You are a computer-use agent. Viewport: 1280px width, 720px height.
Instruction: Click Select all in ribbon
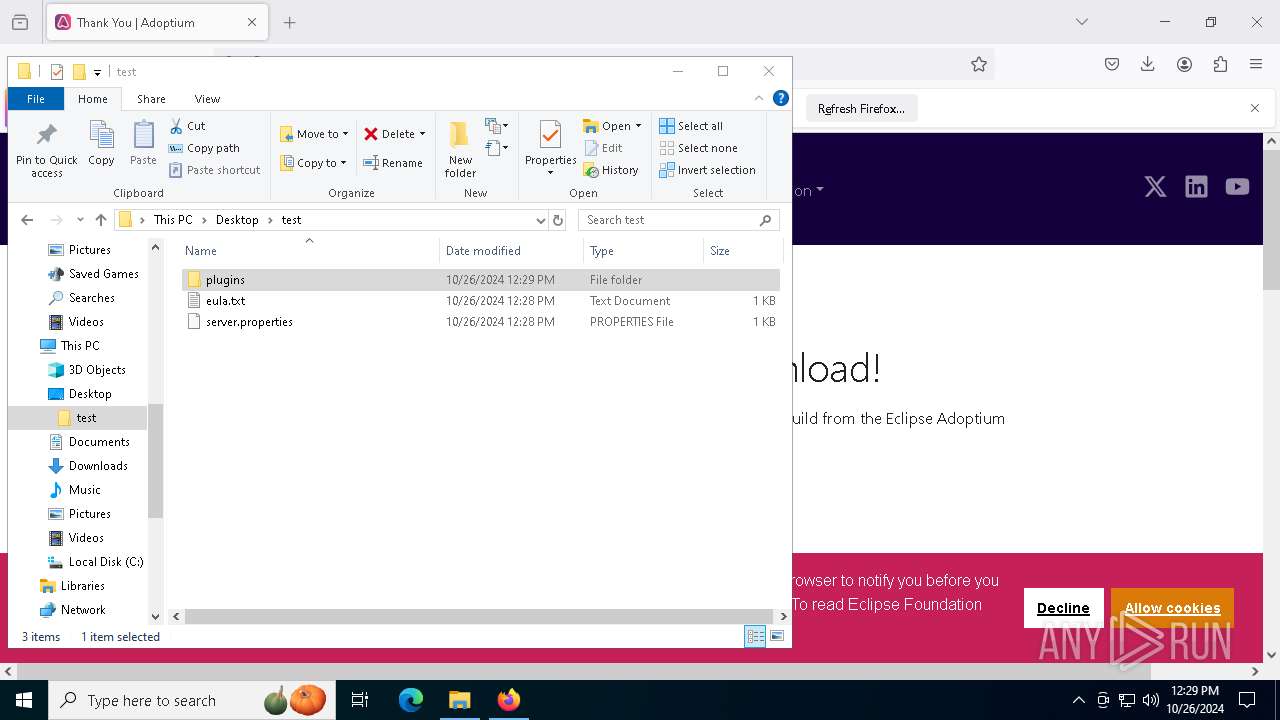[691, 126]
